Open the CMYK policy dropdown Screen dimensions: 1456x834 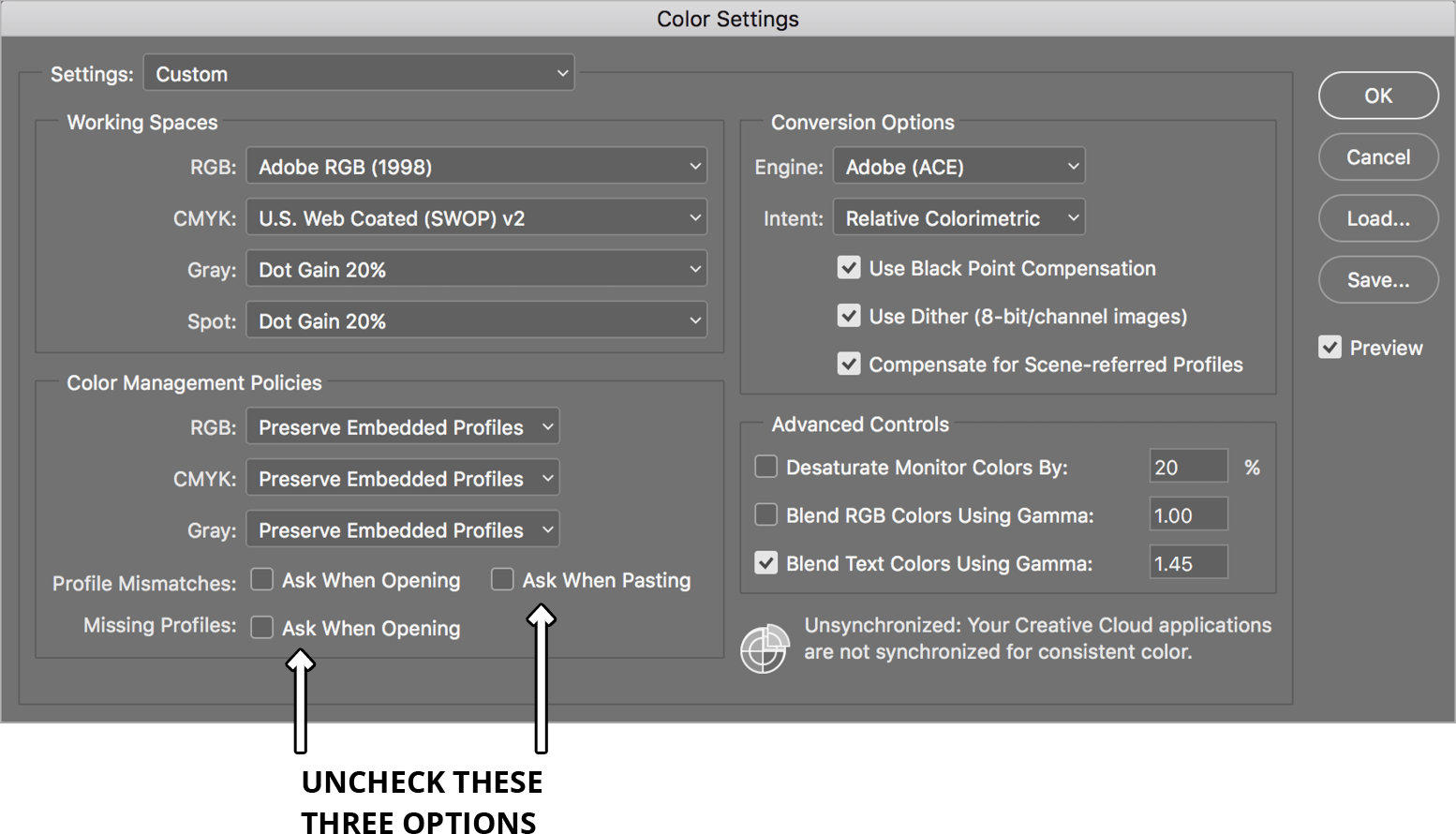pos(402,478)
